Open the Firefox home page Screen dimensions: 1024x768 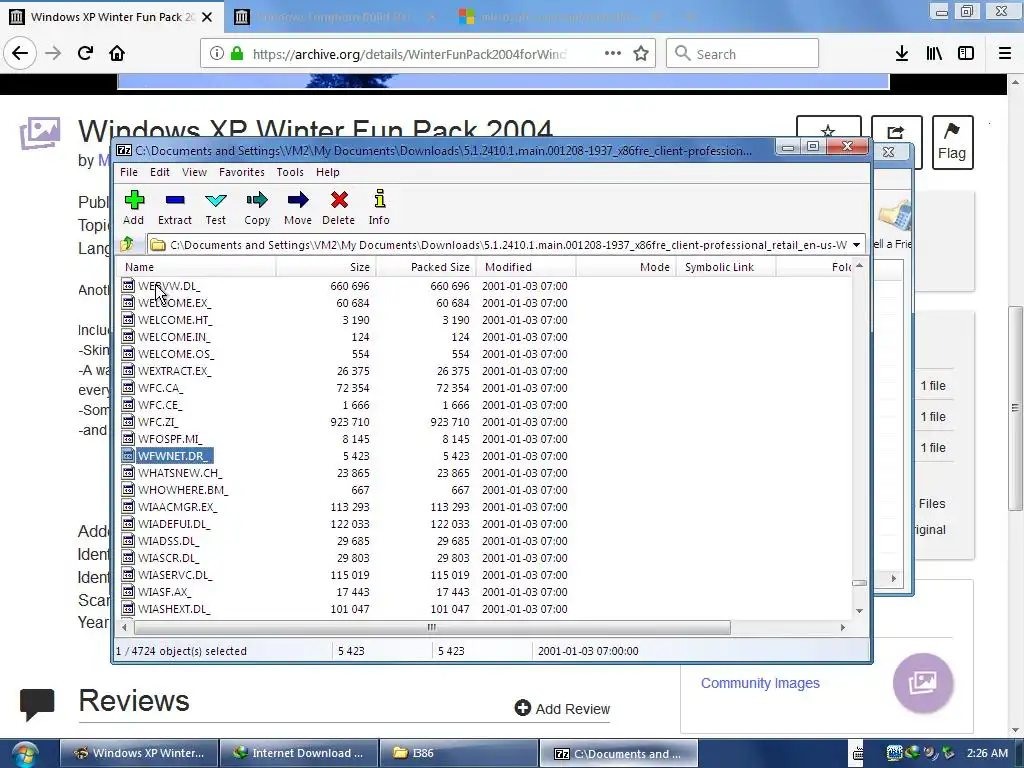pos(117,53)
